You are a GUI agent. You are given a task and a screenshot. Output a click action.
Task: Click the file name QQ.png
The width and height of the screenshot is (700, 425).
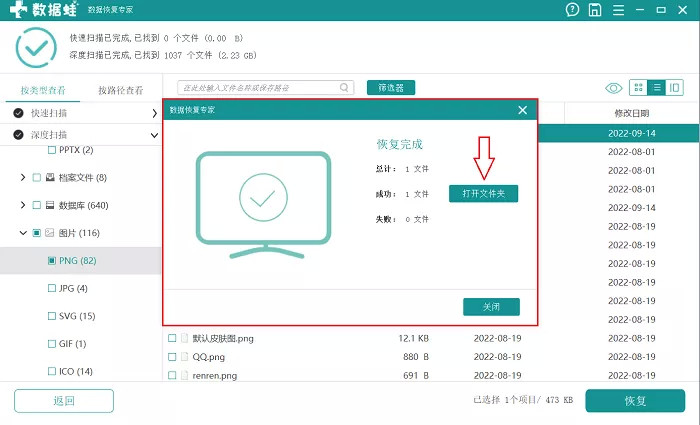click(x=208, y=357)
